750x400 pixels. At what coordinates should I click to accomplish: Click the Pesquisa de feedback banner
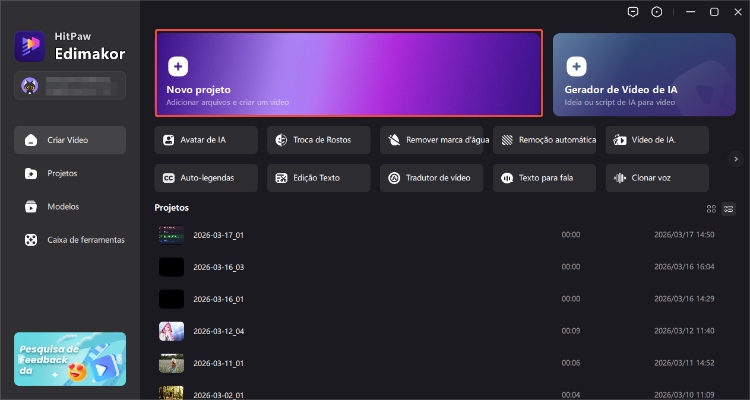tap(70, 358)
